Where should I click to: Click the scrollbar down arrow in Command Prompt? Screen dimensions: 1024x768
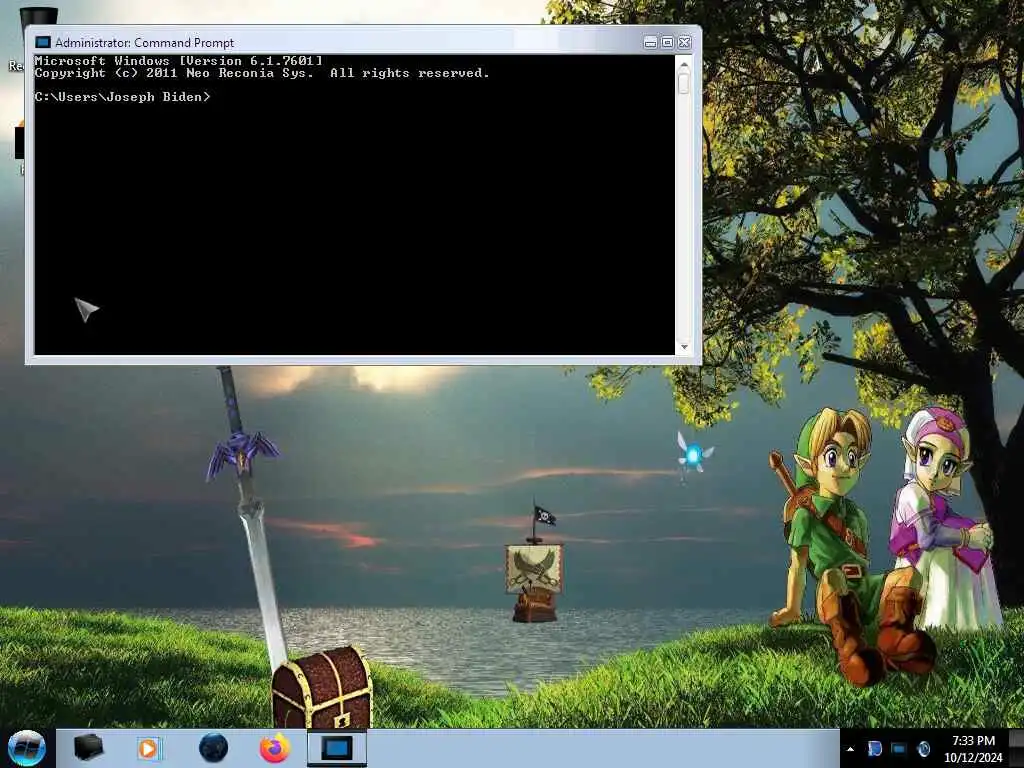point(684,347)
